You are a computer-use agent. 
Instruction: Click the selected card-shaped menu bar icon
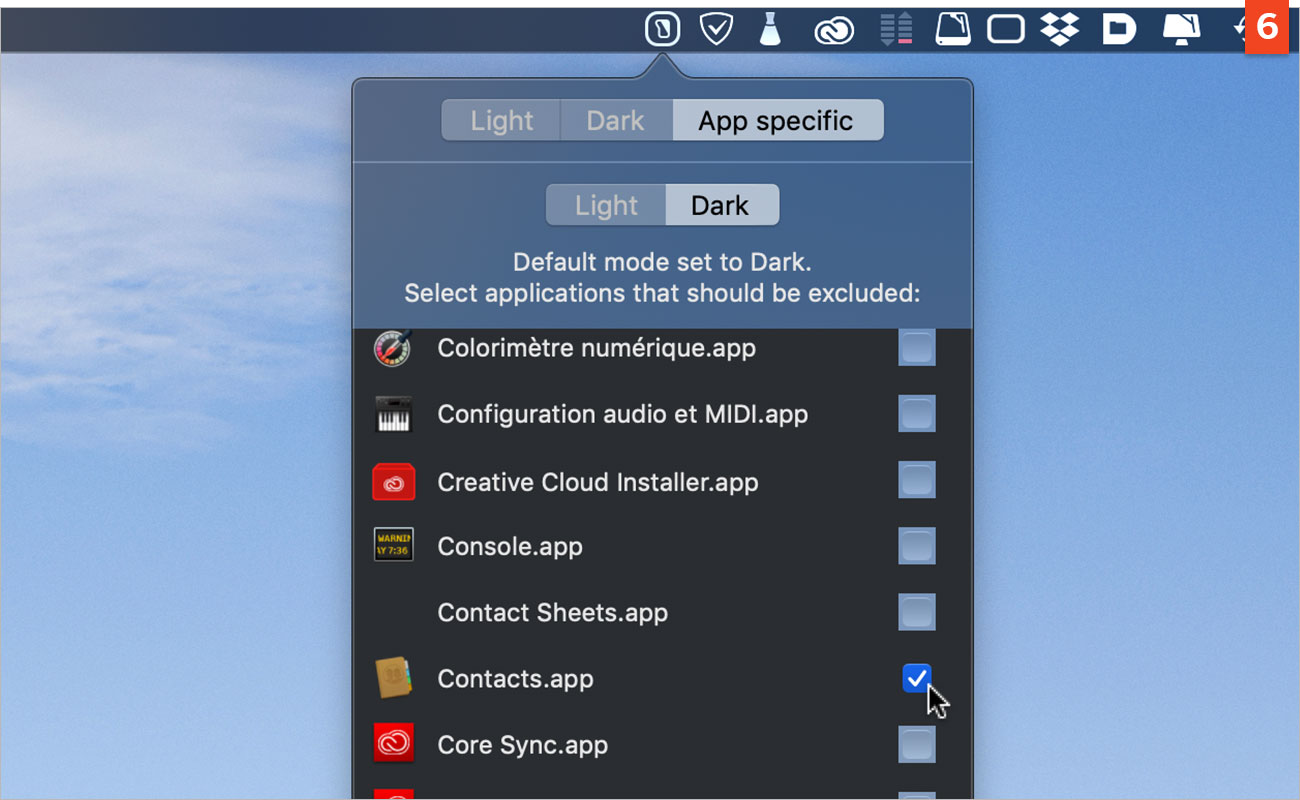click(662, 29)
